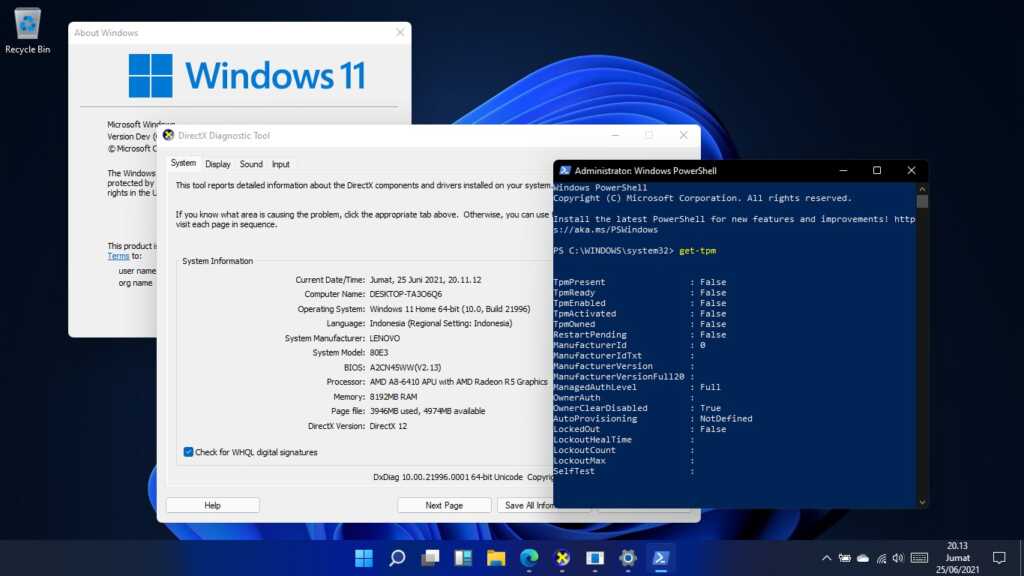Image resolution: width=1024 pixels, height=576 pixels.
Task: Click the DirectX Diagnostic Tool title text
Action: tap(224, 136)
